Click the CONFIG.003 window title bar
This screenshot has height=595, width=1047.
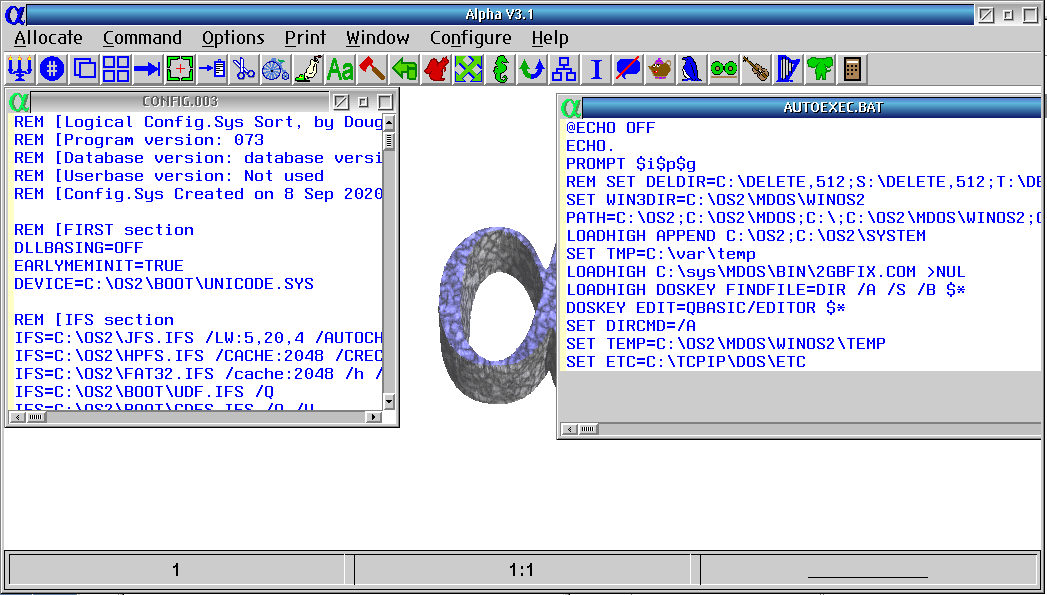[x=180, y=102]
